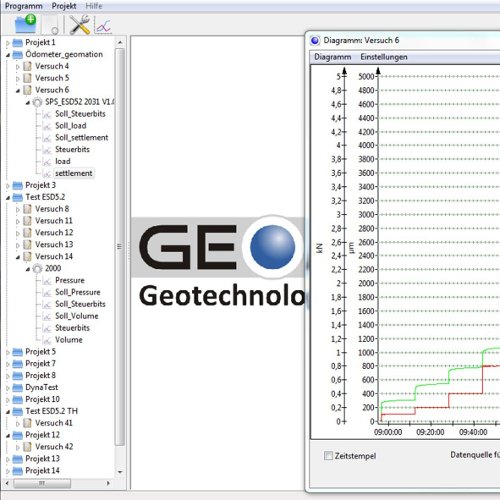
Task: Collapse the Projekt 12 node
Action: (x=8, y=436)
